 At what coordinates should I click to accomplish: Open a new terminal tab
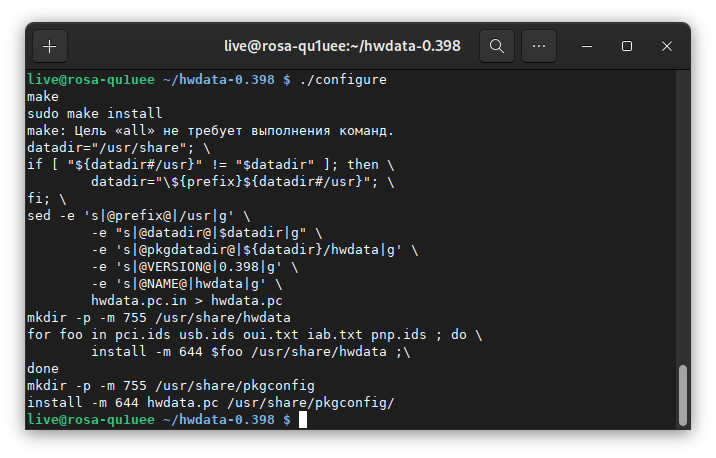click(x=50, y=46)
